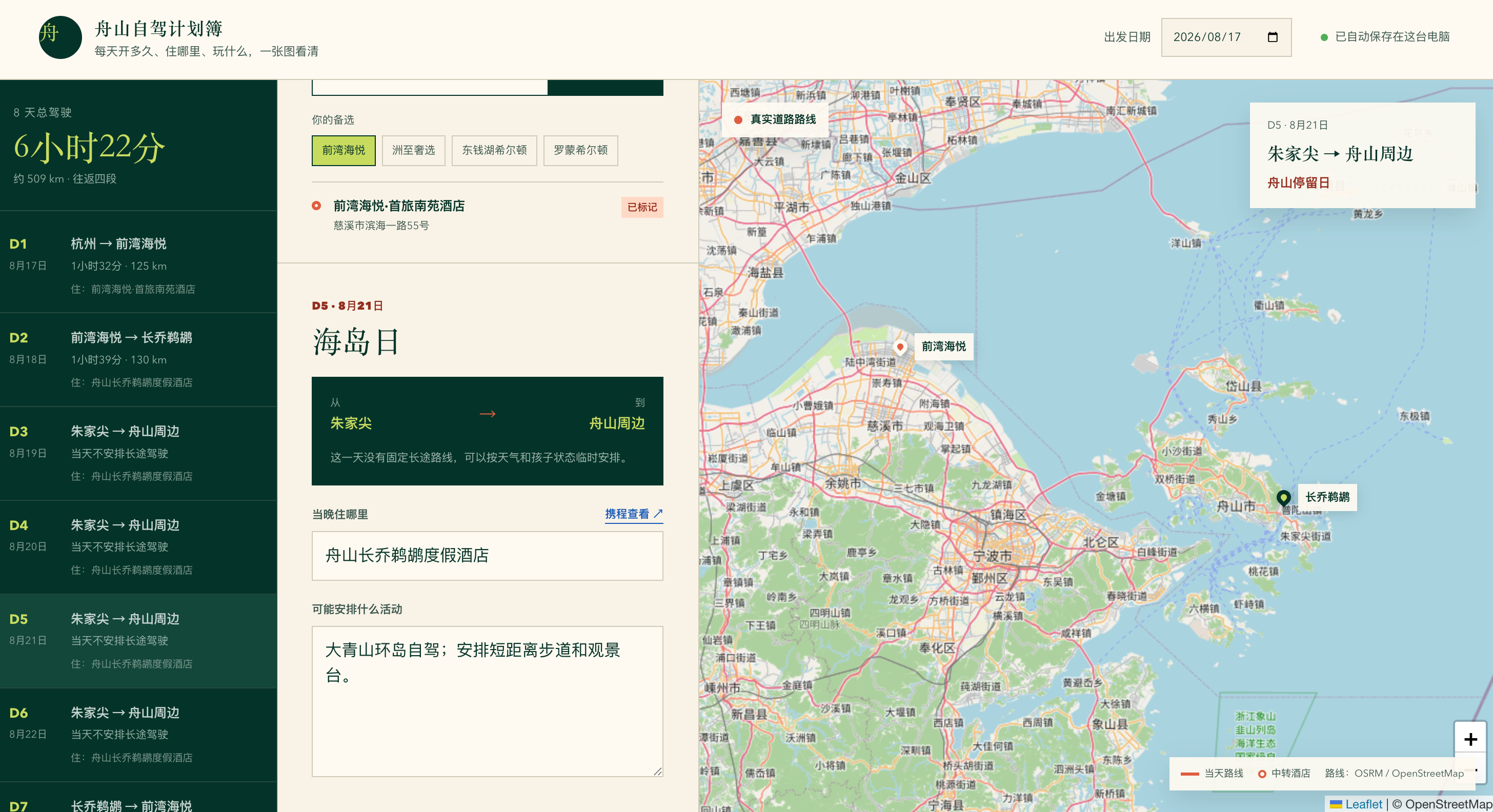
Task: Open the D5 8月21日 day entry
Action: point(138,641)
